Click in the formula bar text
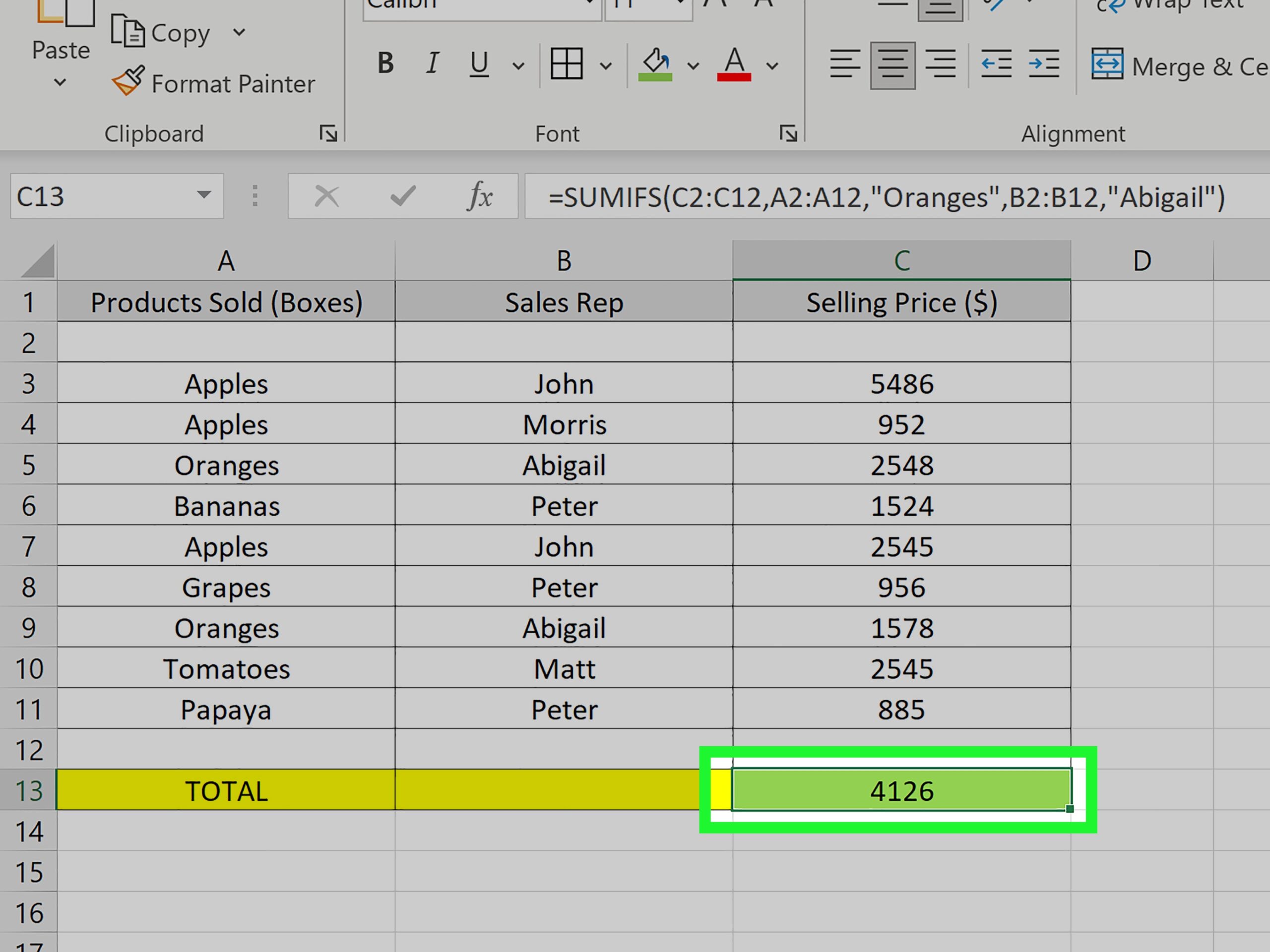This screenshot has height=952, width=1270. click(x=886, y=197)
